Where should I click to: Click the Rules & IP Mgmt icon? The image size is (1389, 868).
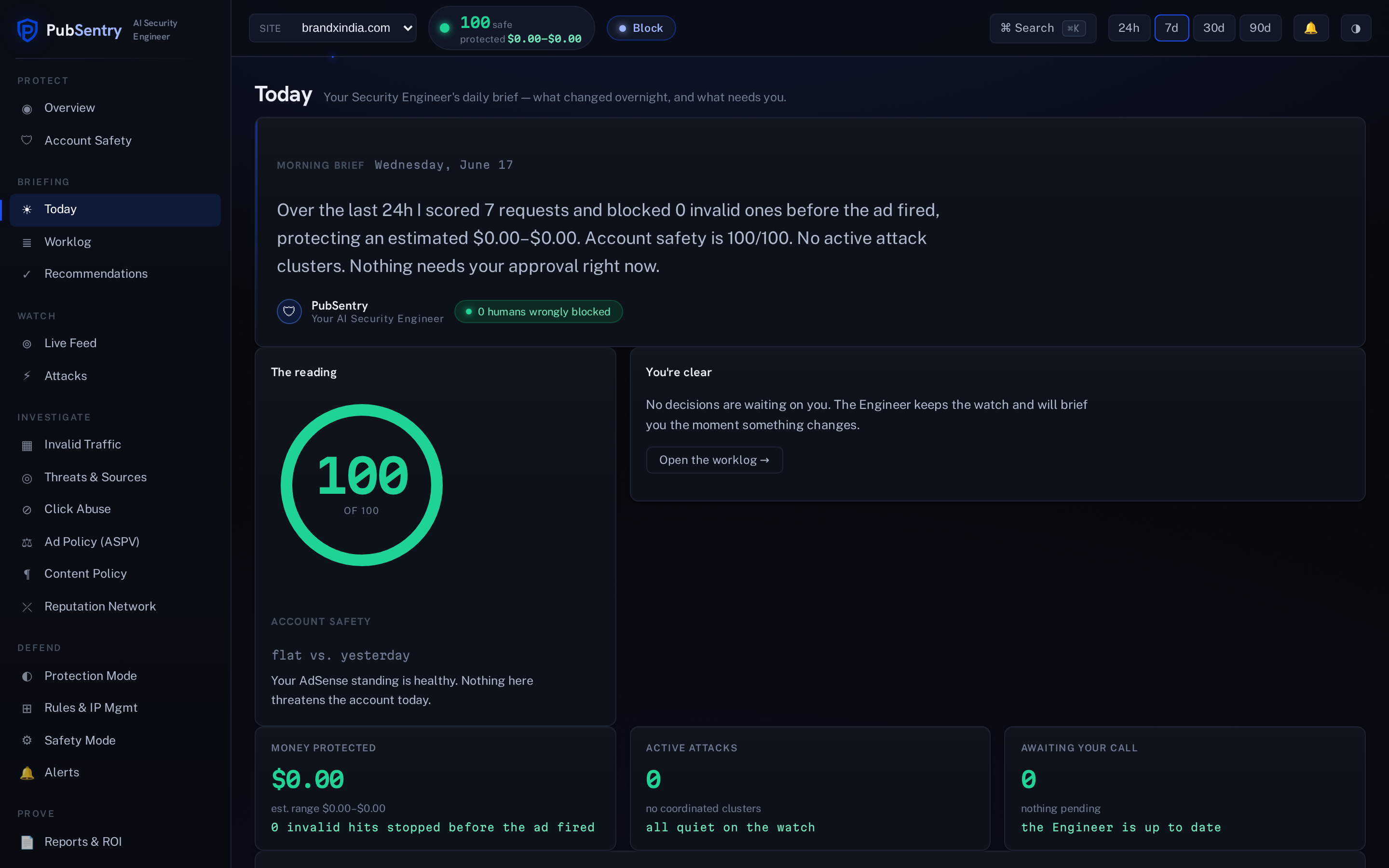(27, 708)
